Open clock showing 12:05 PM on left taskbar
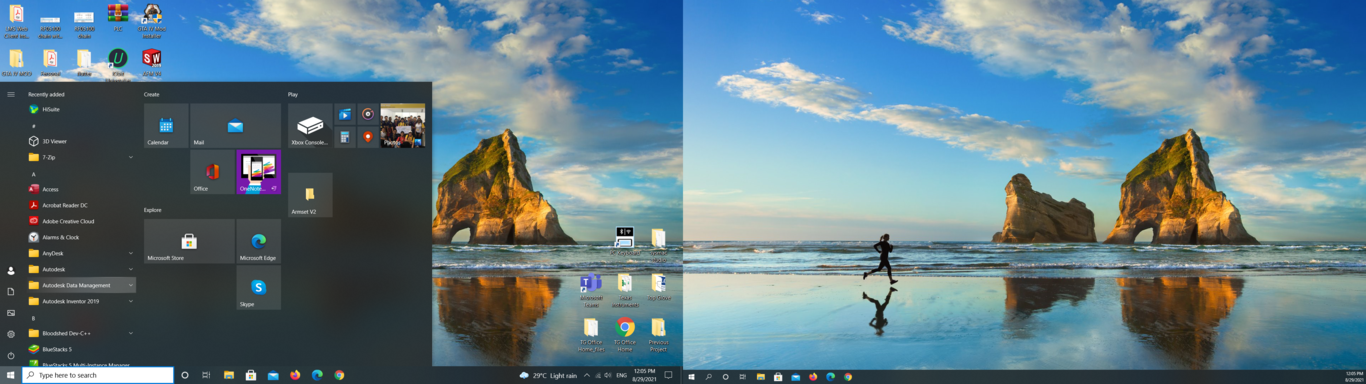1366x384 pixels. click(645, 375)
